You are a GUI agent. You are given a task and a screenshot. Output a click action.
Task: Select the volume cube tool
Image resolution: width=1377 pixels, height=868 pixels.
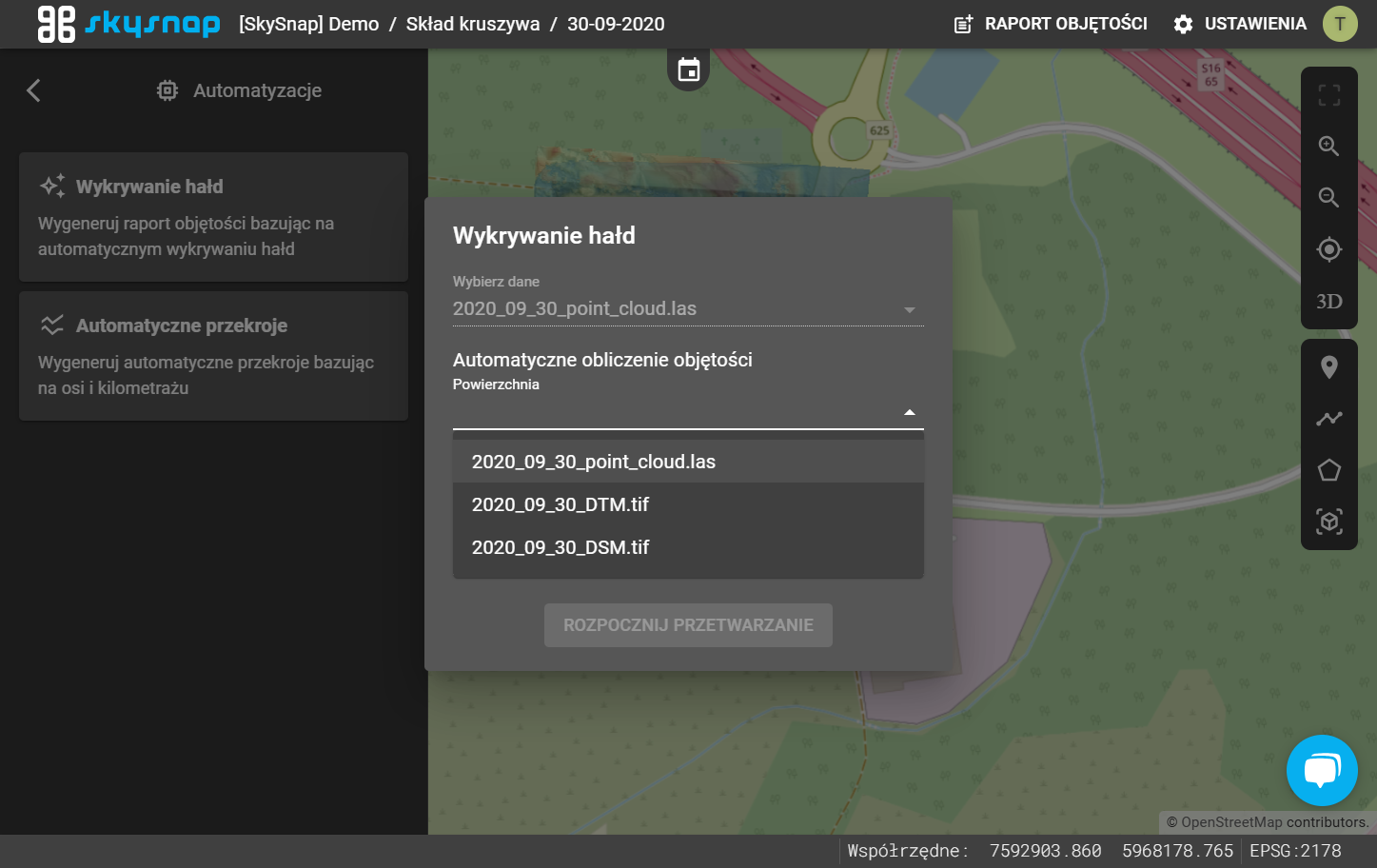[1328, 522]
